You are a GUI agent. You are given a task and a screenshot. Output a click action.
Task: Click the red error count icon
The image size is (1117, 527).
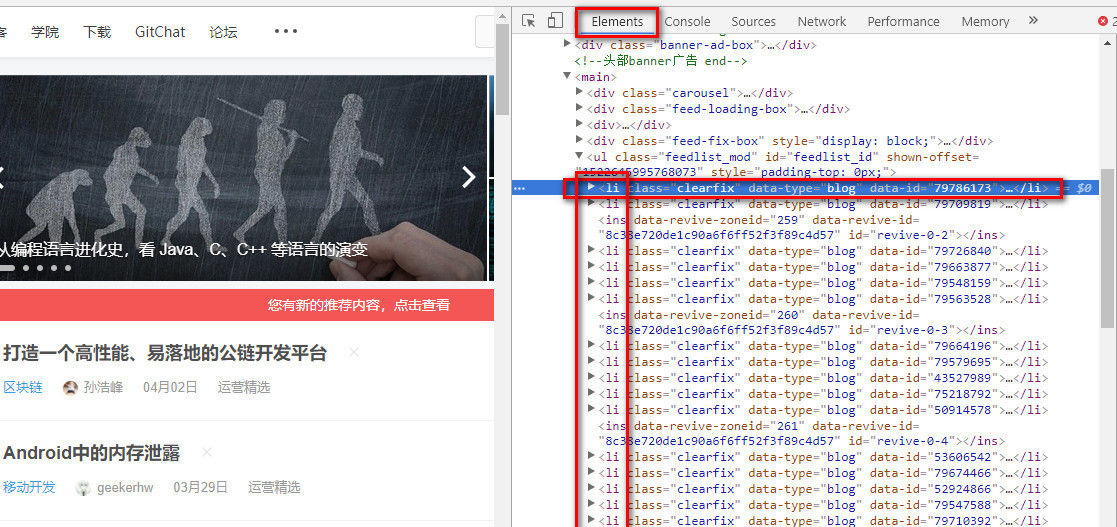tap(1103, 21)
